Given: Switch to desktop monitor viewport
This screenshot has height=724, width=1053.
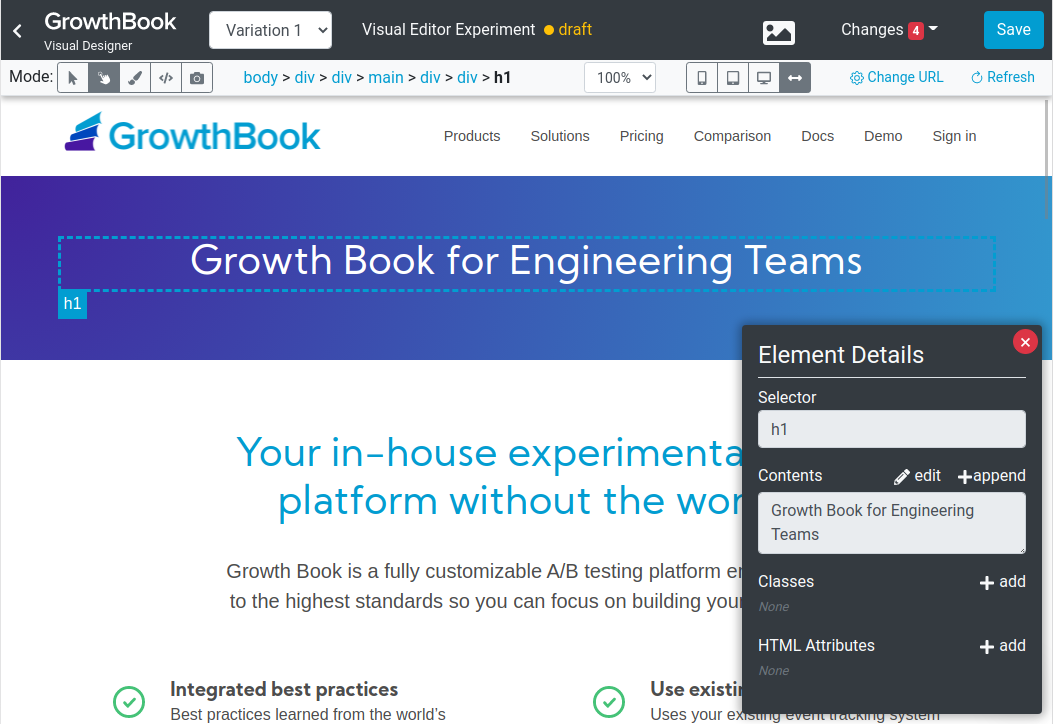Looking at the screenshot, I should [x=764, y=78].
